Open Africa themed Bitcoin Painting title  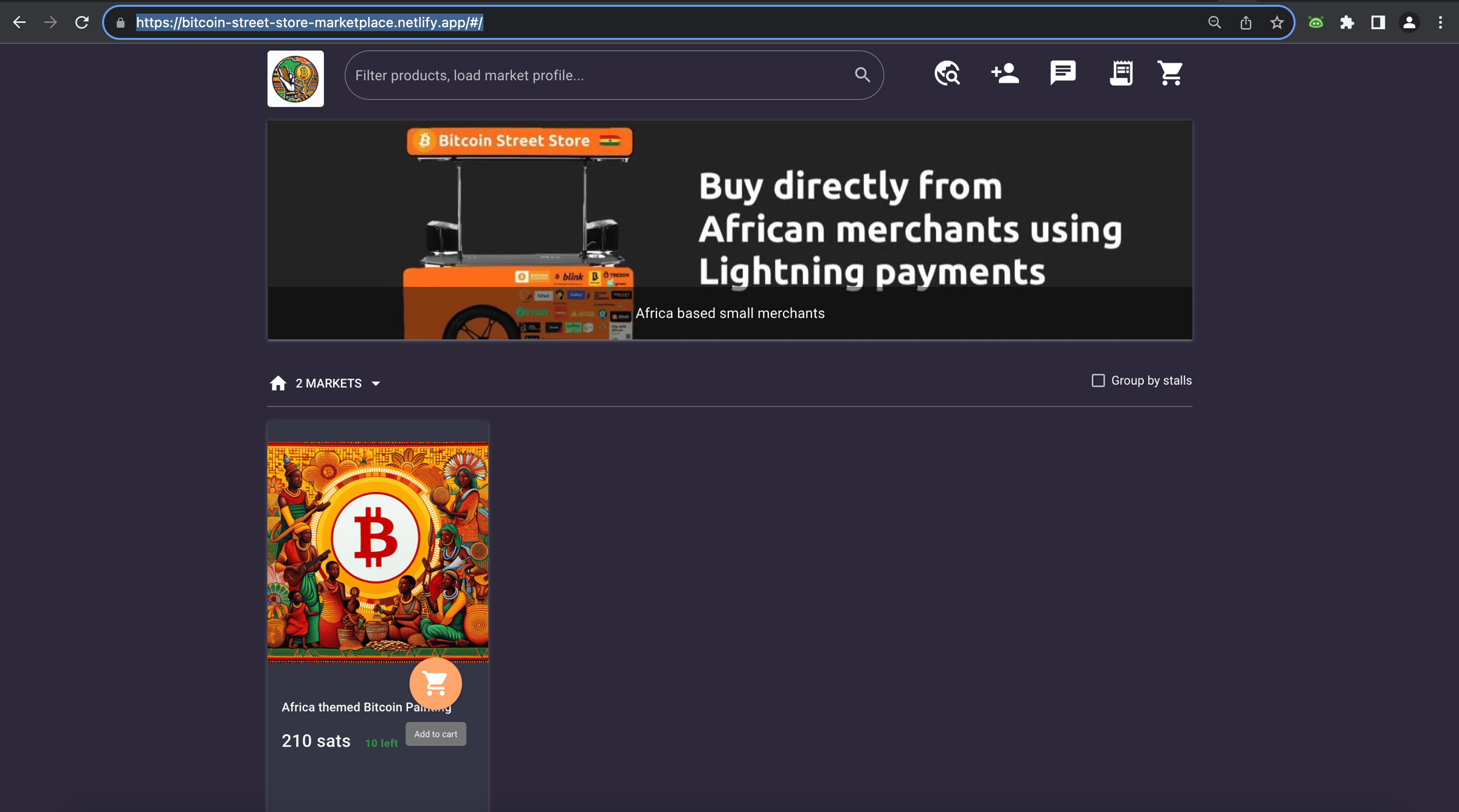pyautogui.click(x=343, y=707)
